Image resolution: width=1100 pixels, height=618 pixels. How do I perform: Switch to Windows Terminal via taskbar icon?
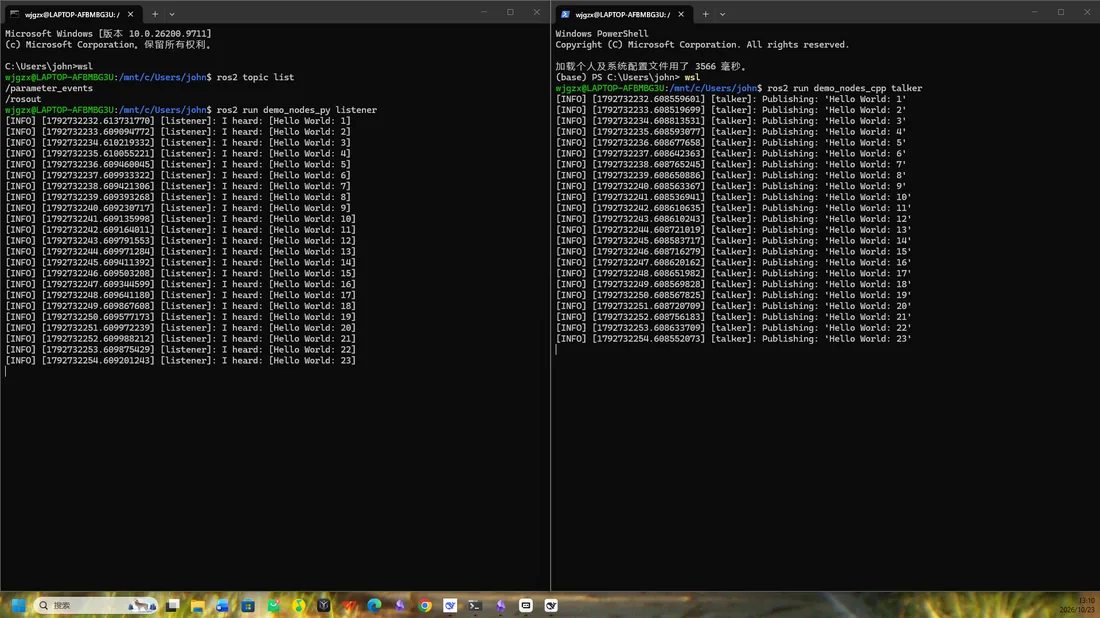coord(475,605)
